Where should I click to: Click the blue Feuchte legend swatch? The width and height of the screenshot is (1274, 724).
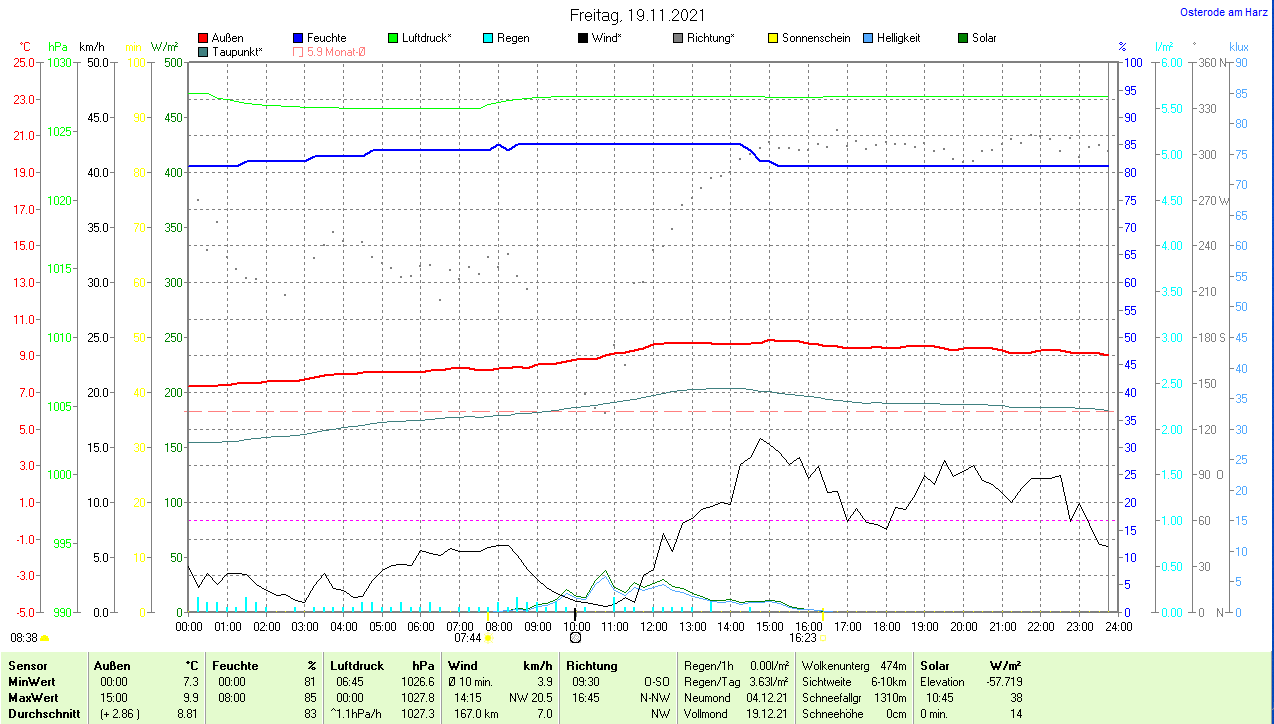pos(298,38)
